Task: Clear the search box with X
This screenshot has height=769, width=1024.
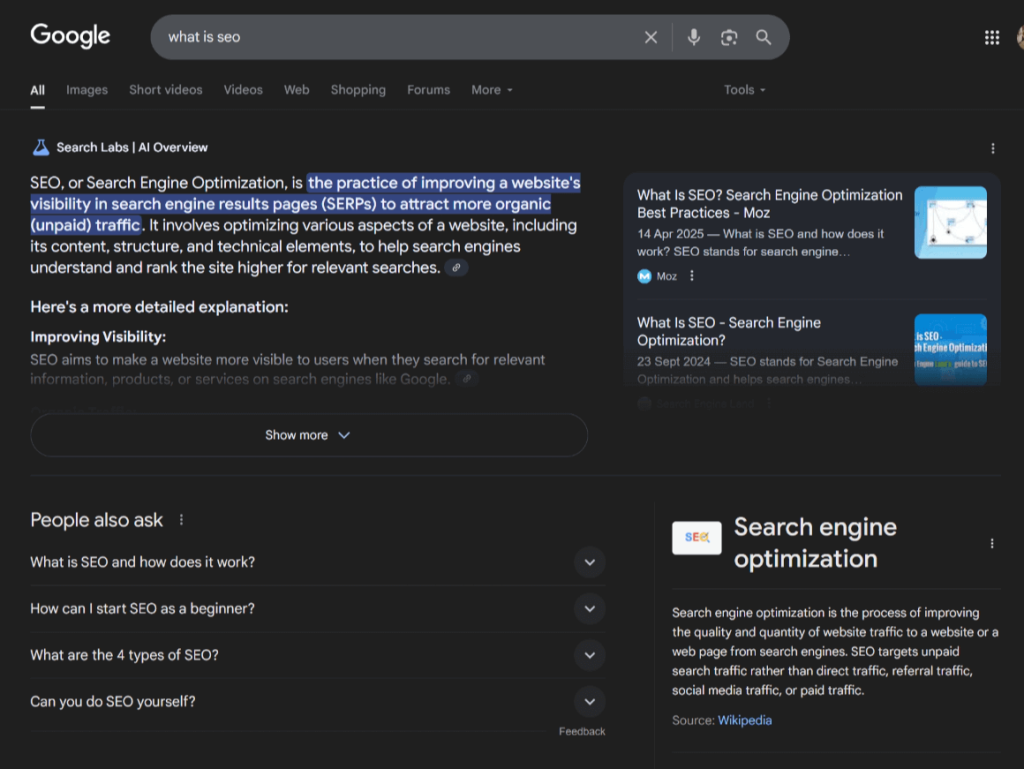Action: (x=650, y=37)
